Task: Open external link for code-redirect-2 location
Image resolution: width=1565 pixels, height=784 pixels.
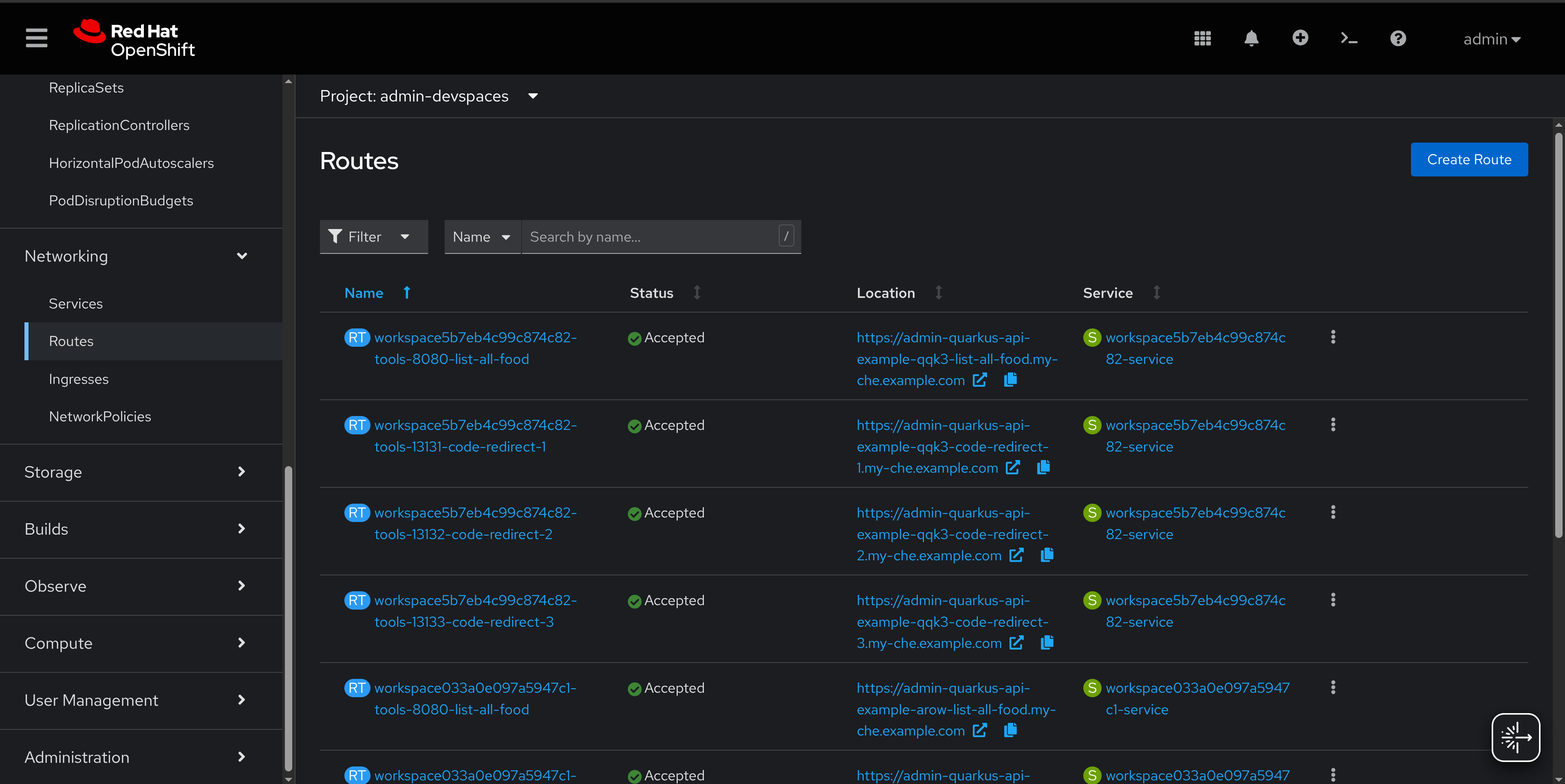Action: click(x=1016, y=555)
